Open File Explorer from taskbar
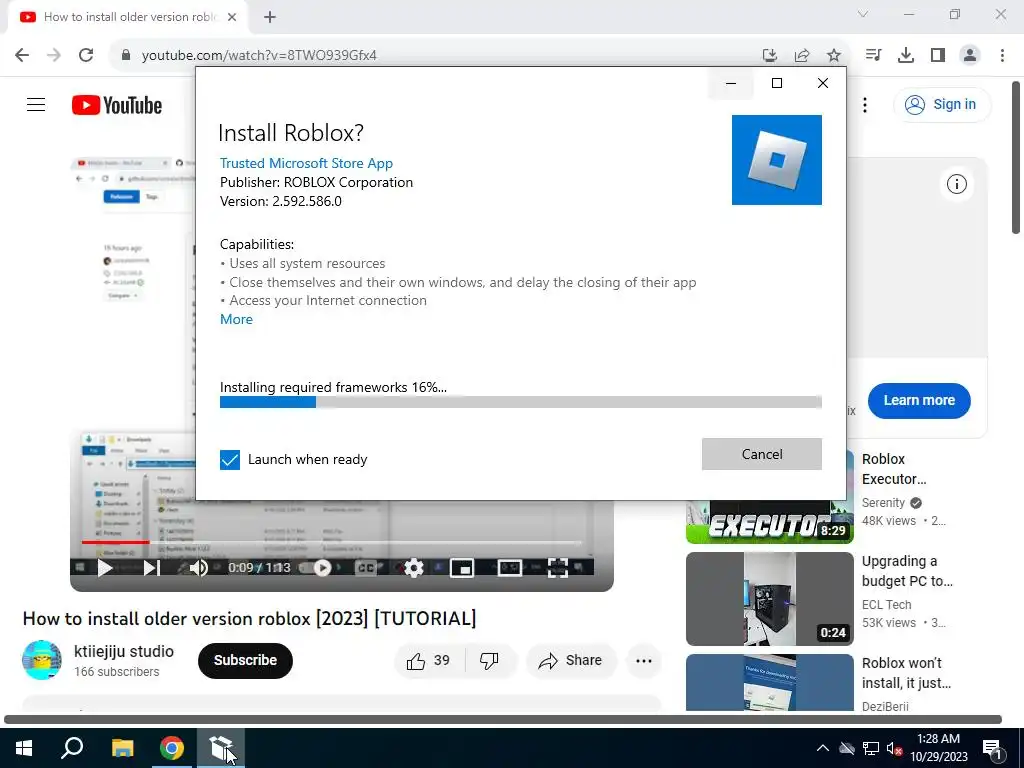Screen dimensions: 1024x768 (x=122, y=748)
